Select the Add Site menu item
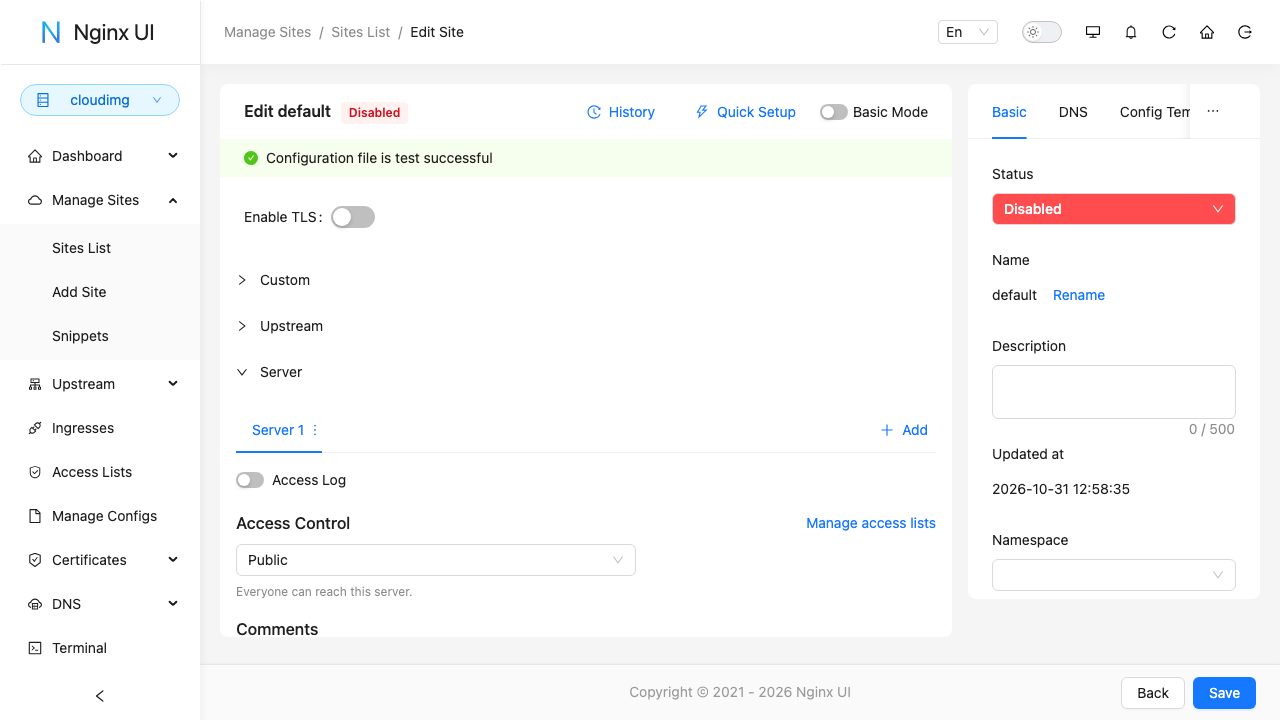Image resolution: width=1280 pixels, height=720 pixels. [x=100, y=292]
